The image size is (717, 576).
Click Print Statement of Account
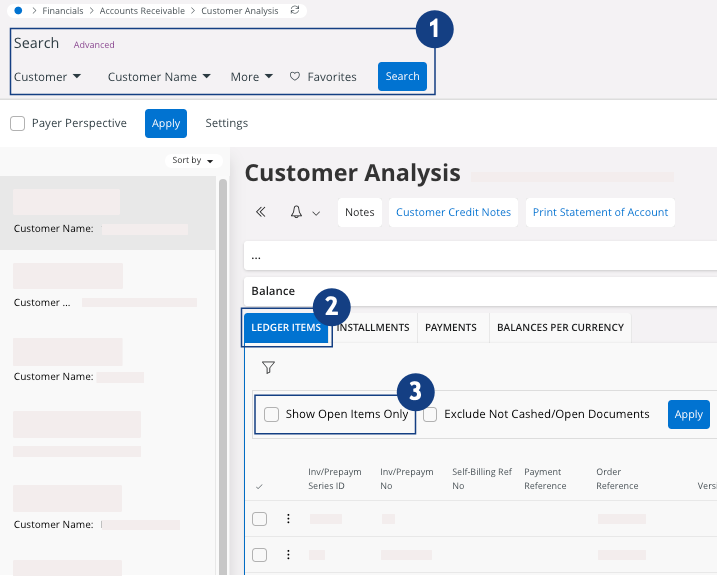pyautogui.click(x=600, y=212)
